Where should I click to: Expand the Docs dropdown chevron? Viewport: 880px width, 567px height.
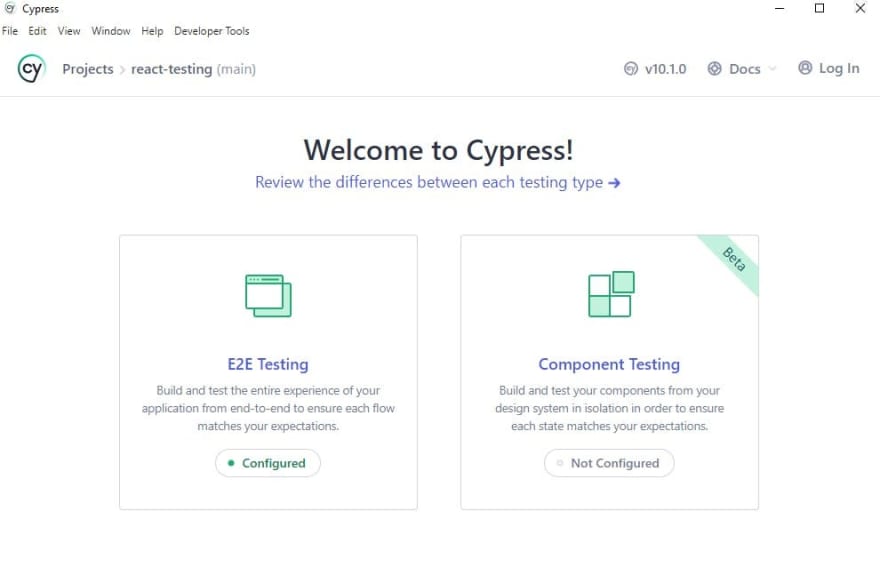click(x=772, y=68)
